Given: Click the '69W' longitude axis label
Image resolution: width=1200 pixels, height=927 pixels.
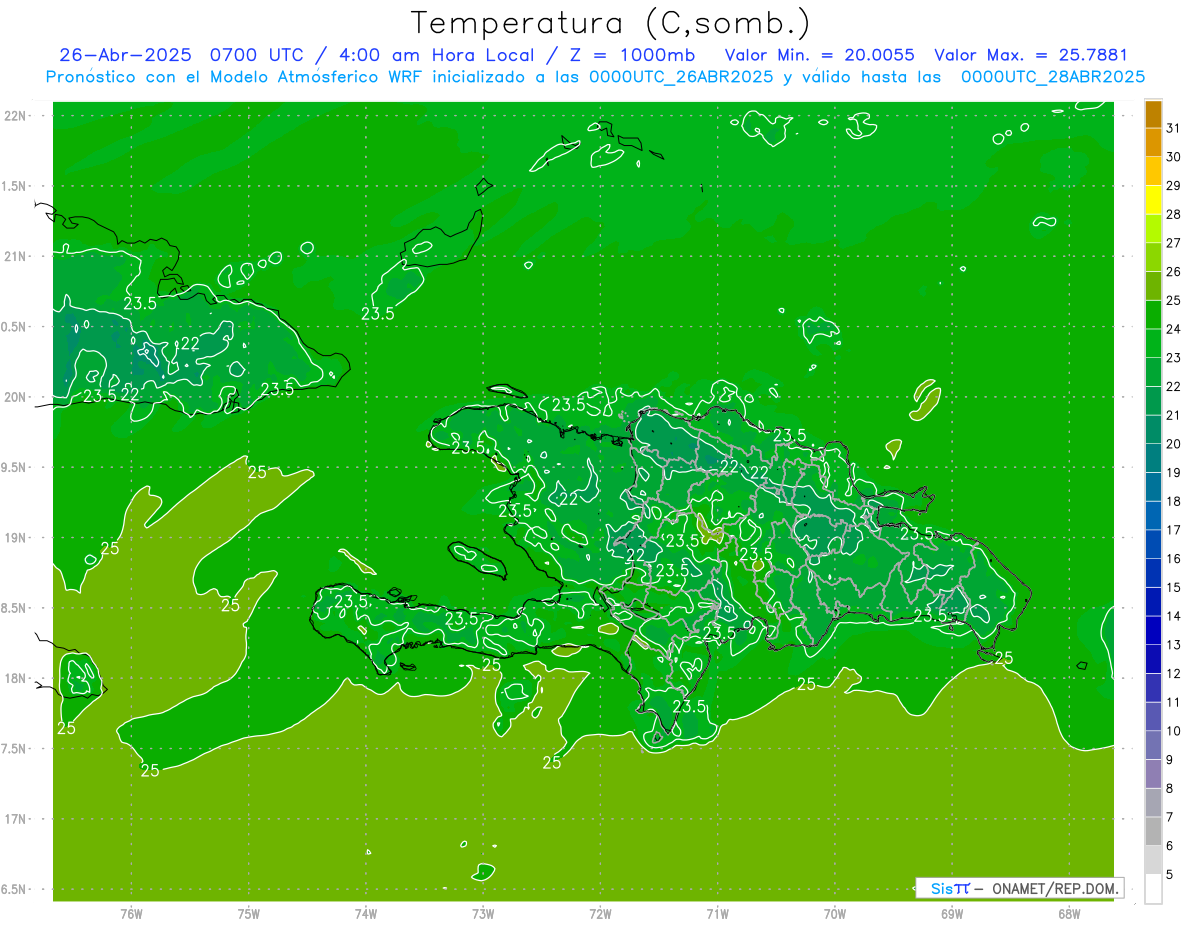Looking at the screenshot, I should (x=952, y=913).
